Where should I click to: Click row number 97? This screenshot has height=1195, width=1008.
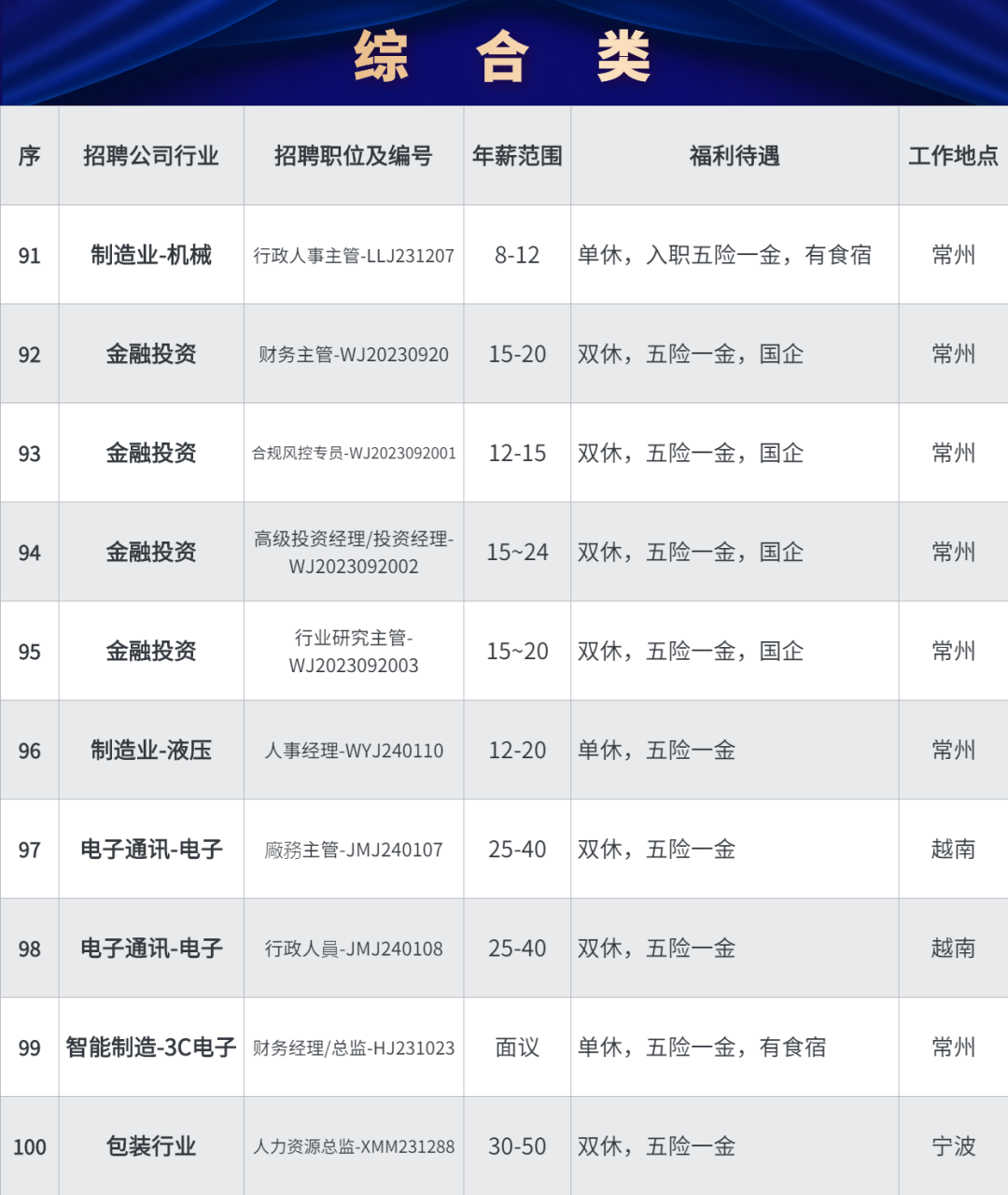(30, 850)
